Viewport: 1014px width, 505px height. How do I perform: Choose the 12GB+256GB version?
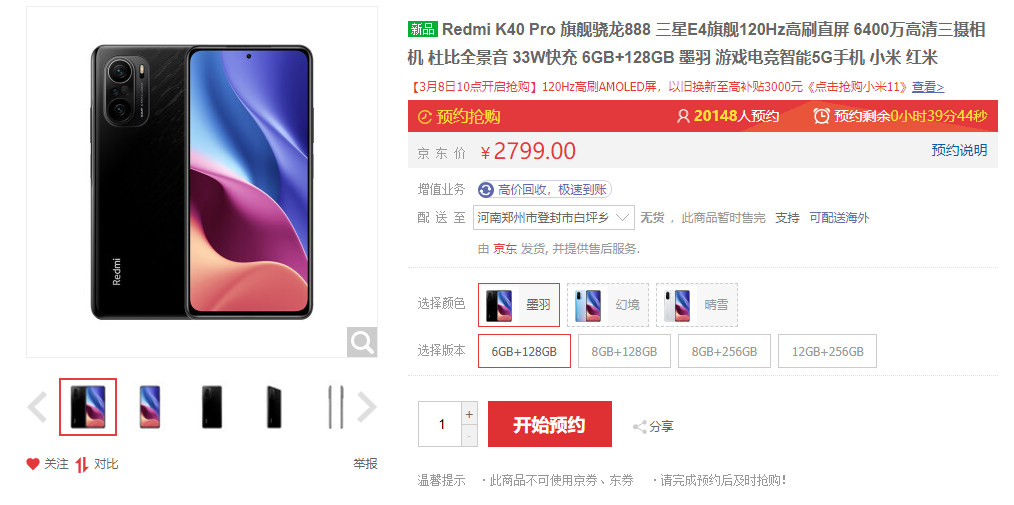pos(828,351)
